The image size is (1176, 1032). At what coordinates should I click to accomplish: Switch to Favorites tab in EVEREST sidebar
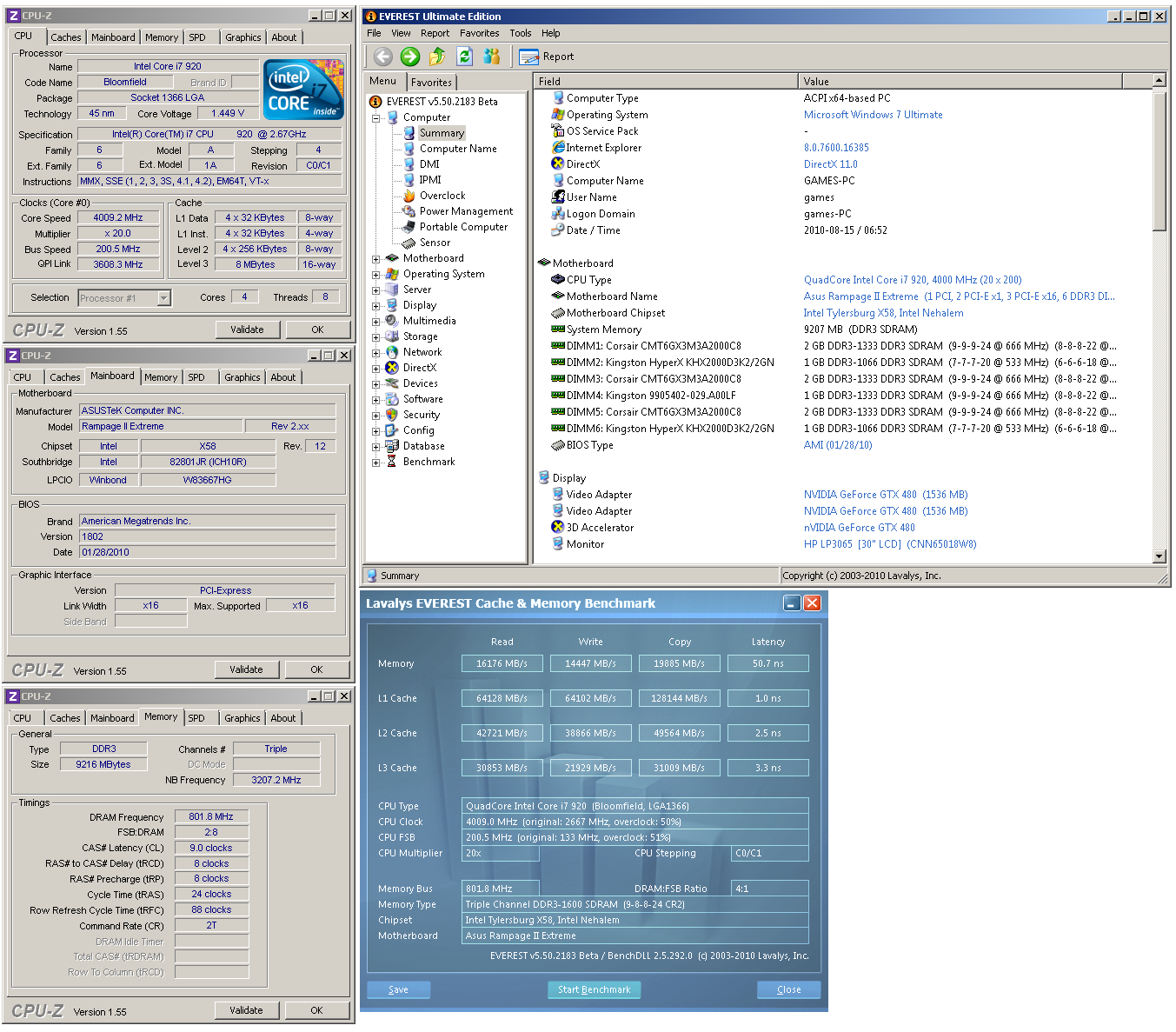pos(431,82)
